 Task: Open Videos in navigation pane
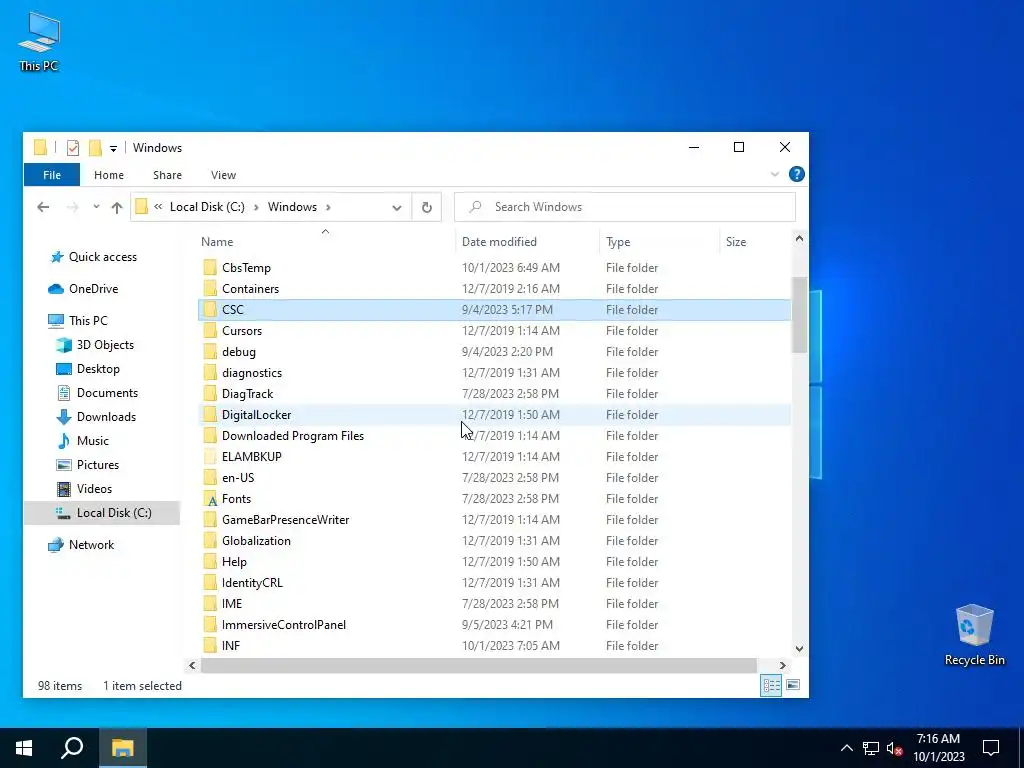[x=94, y=489]
